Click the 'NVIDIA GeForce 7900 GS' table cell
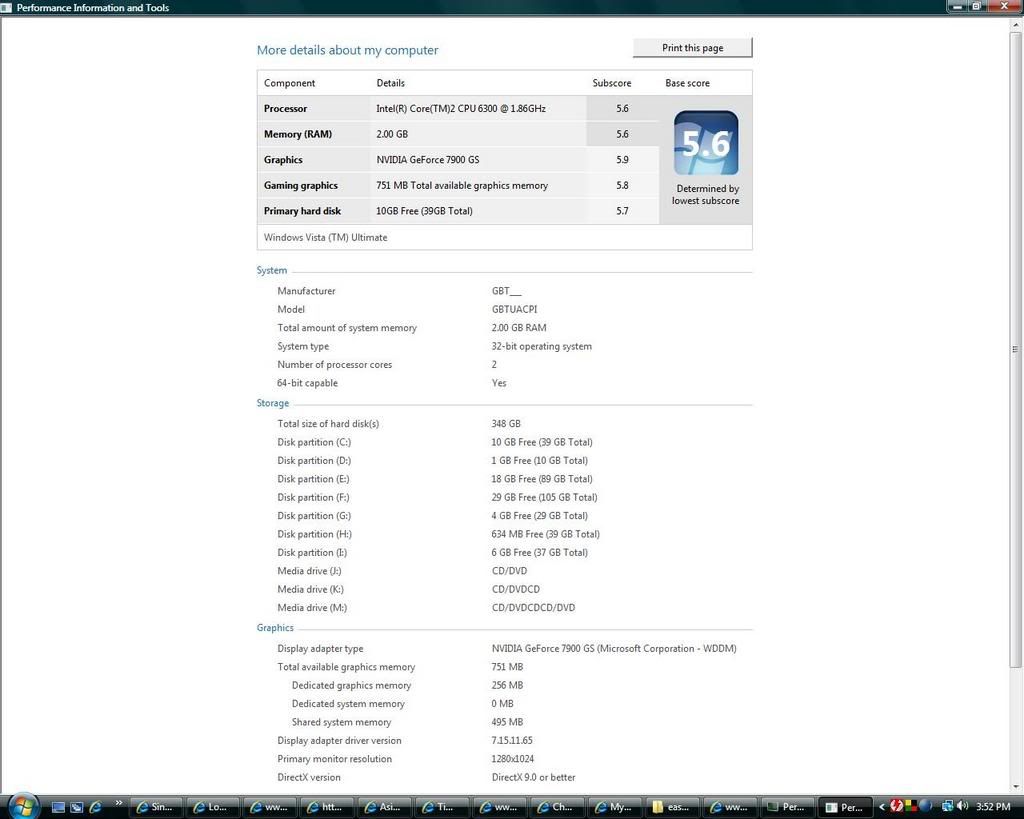Viewport: 1024px width, 819px height. (x=428, y=159)
